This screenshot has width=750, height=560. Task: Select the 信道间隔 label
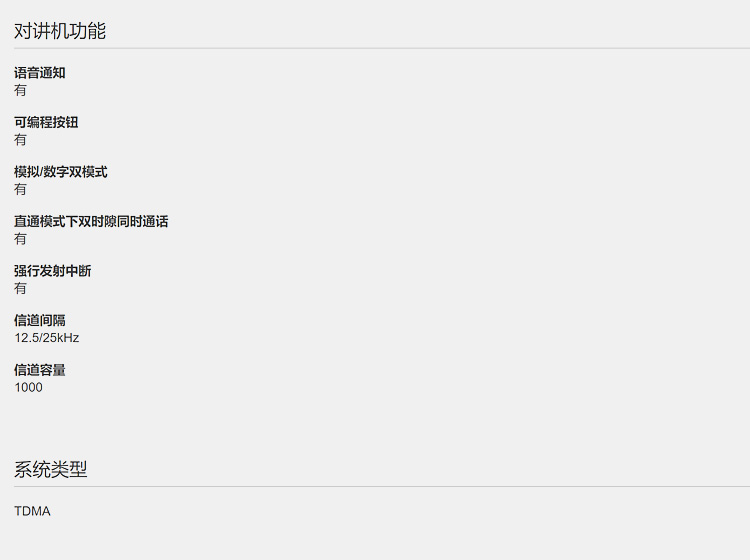(x=40, y=320)
